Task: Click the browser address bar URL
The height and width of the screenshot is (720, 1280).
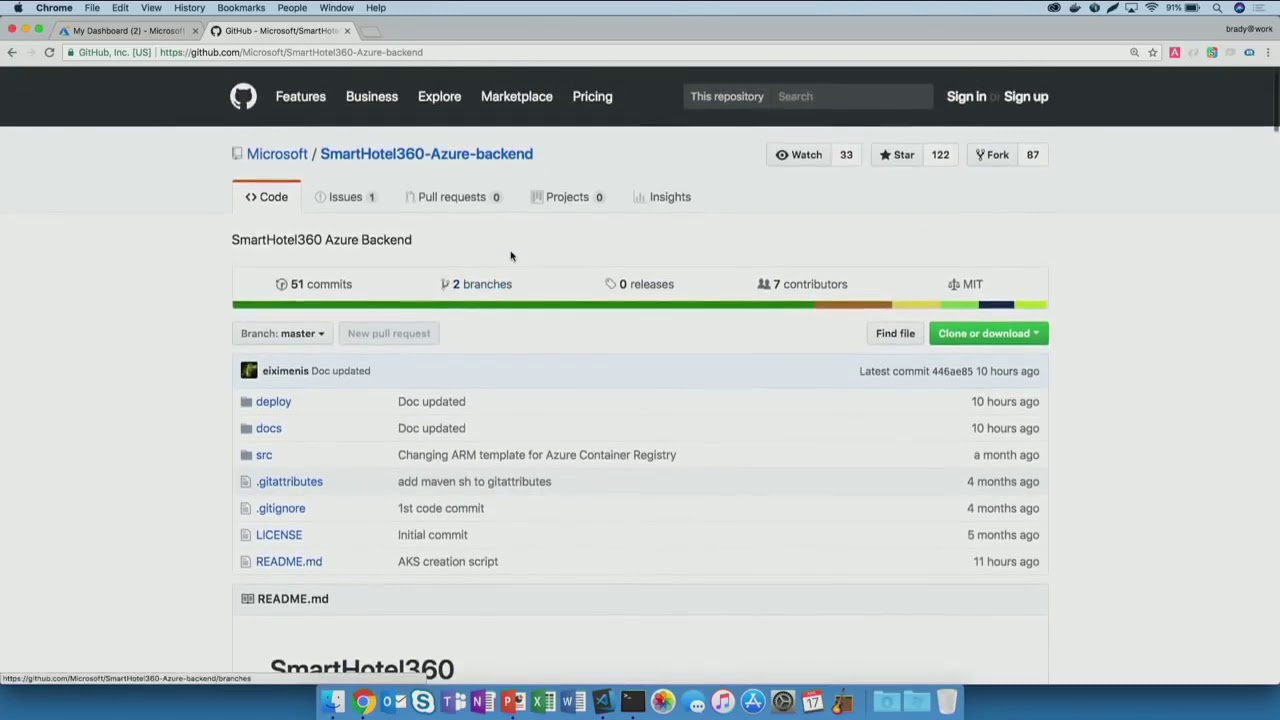Action: pos(291,52)
